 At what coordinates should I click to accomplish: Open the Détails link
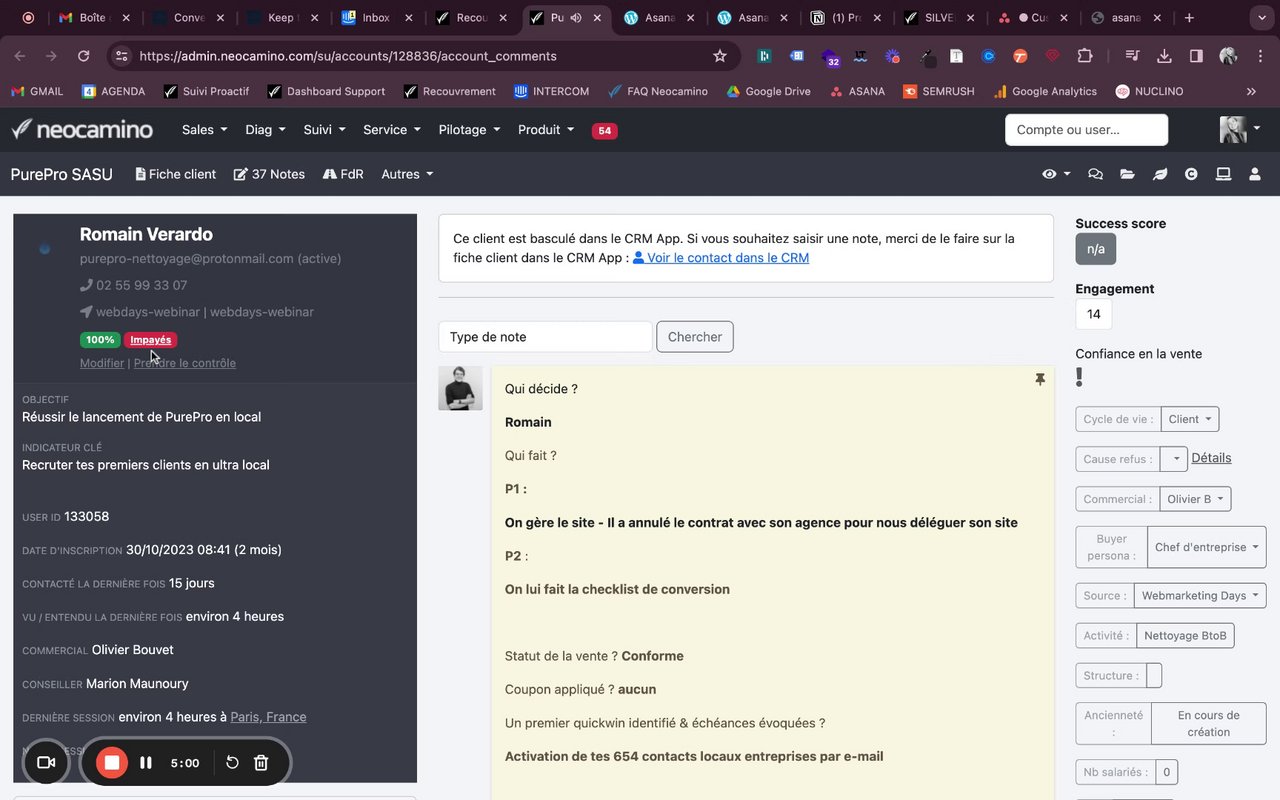(x=1211, y=458)
